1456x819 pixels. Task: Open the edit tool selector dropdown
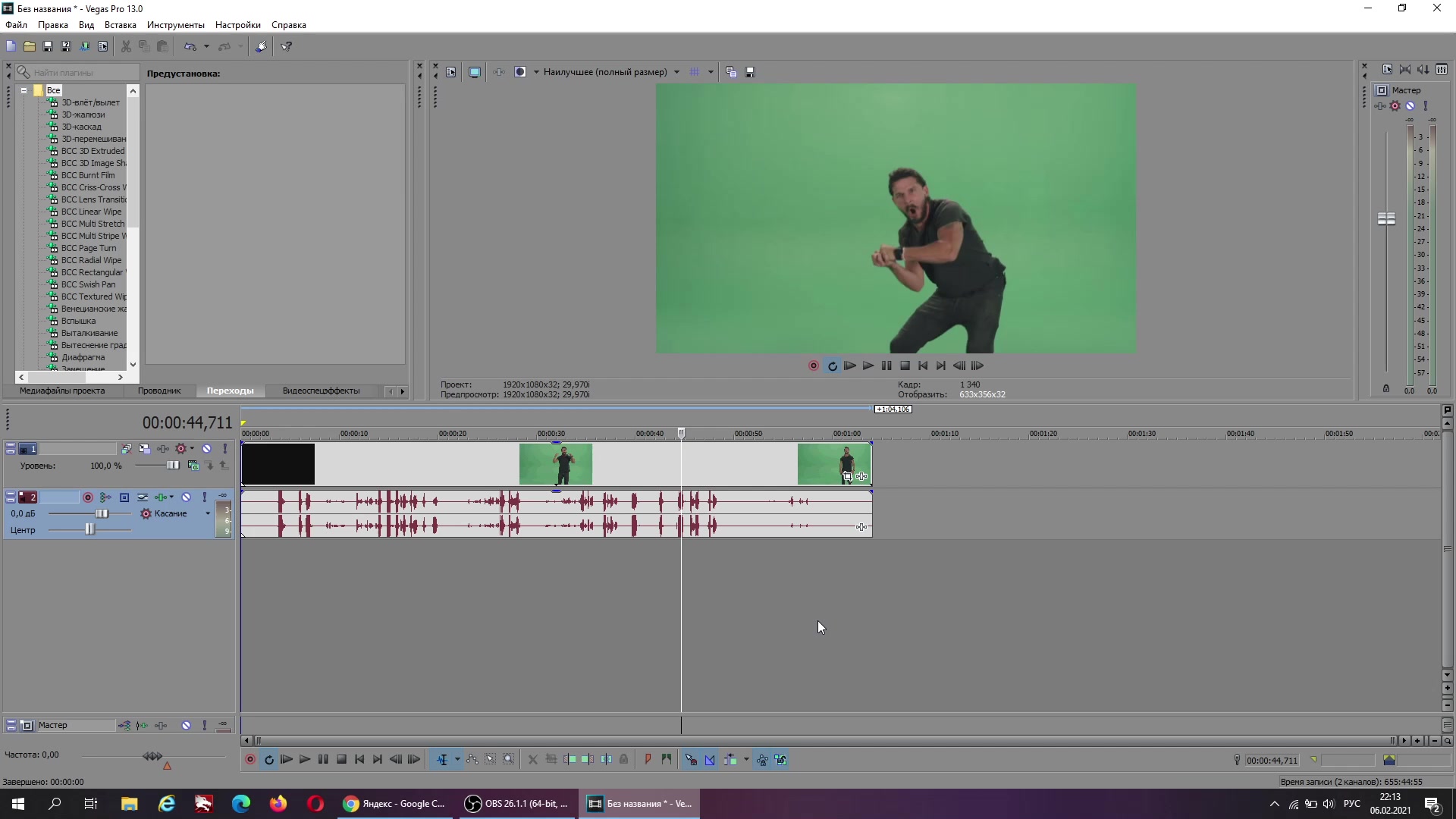(x=457, y=760)
